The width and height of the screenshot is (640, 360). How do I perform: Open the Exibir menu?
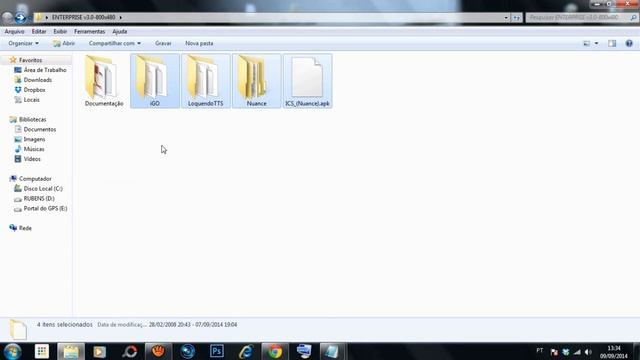pyautogui.click(x=60, y=31)
